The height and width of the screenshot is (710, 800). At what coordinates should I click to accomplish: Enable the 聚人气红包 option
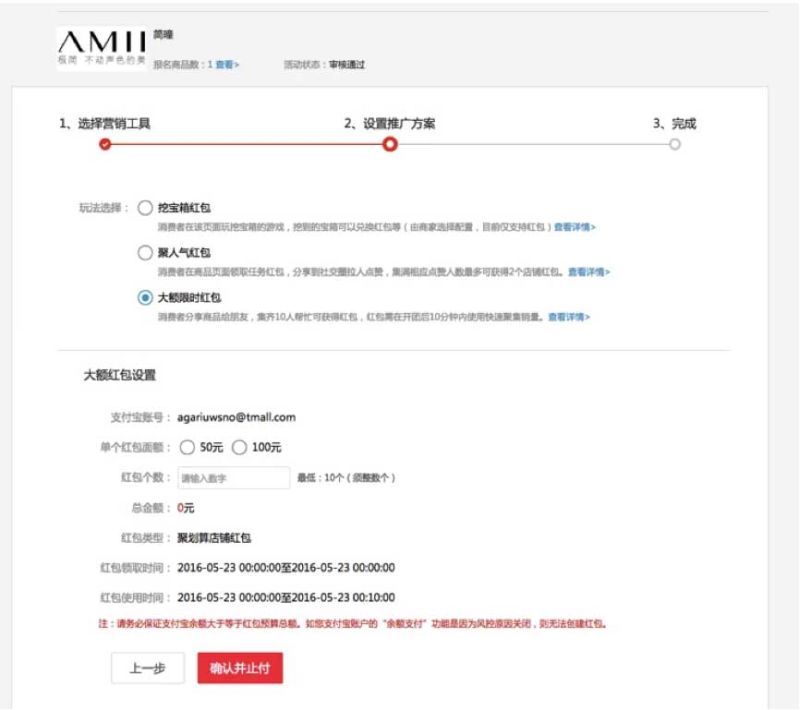[146, 252]
